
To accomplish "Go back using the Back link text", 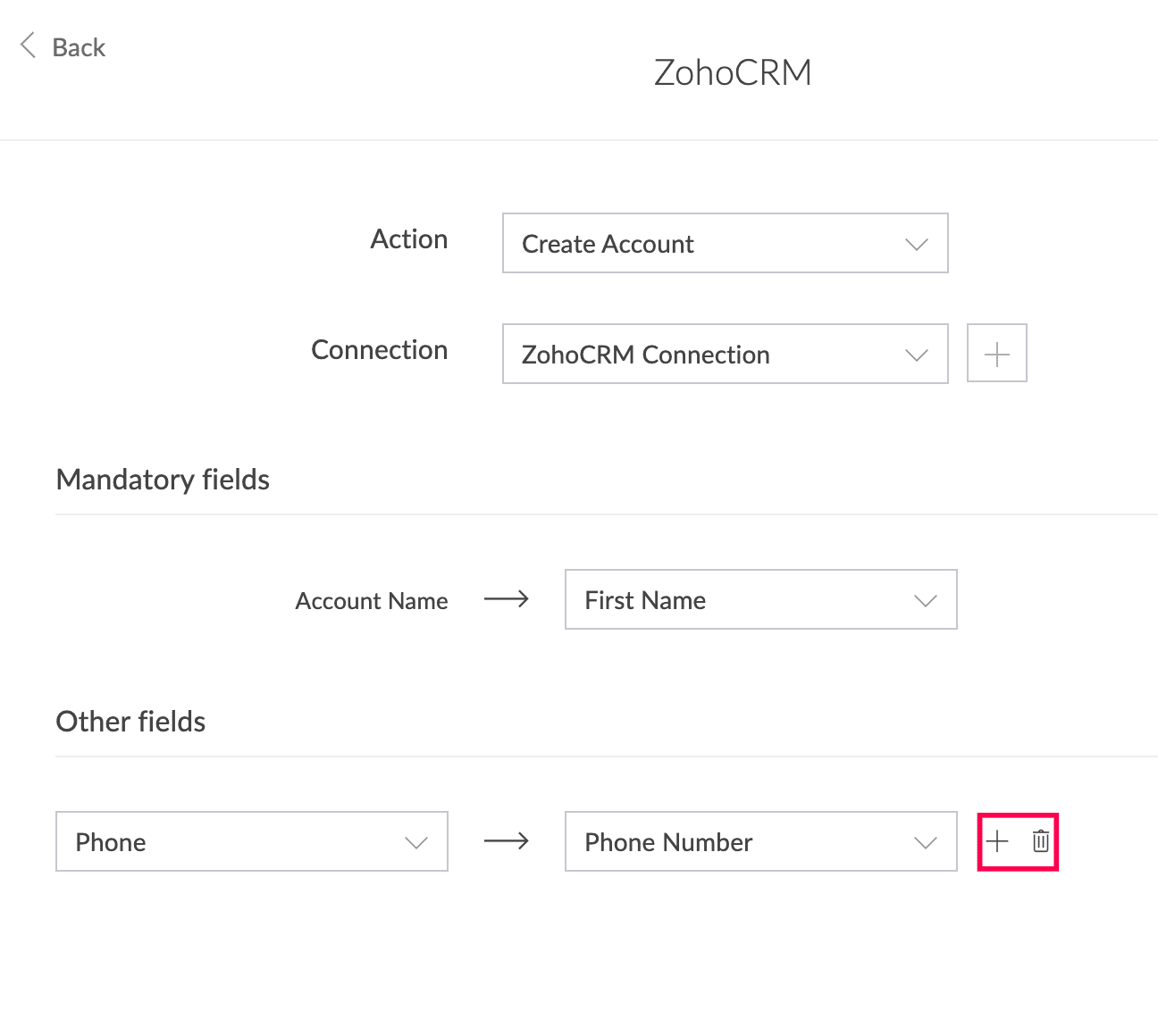I will coord(79,47).
